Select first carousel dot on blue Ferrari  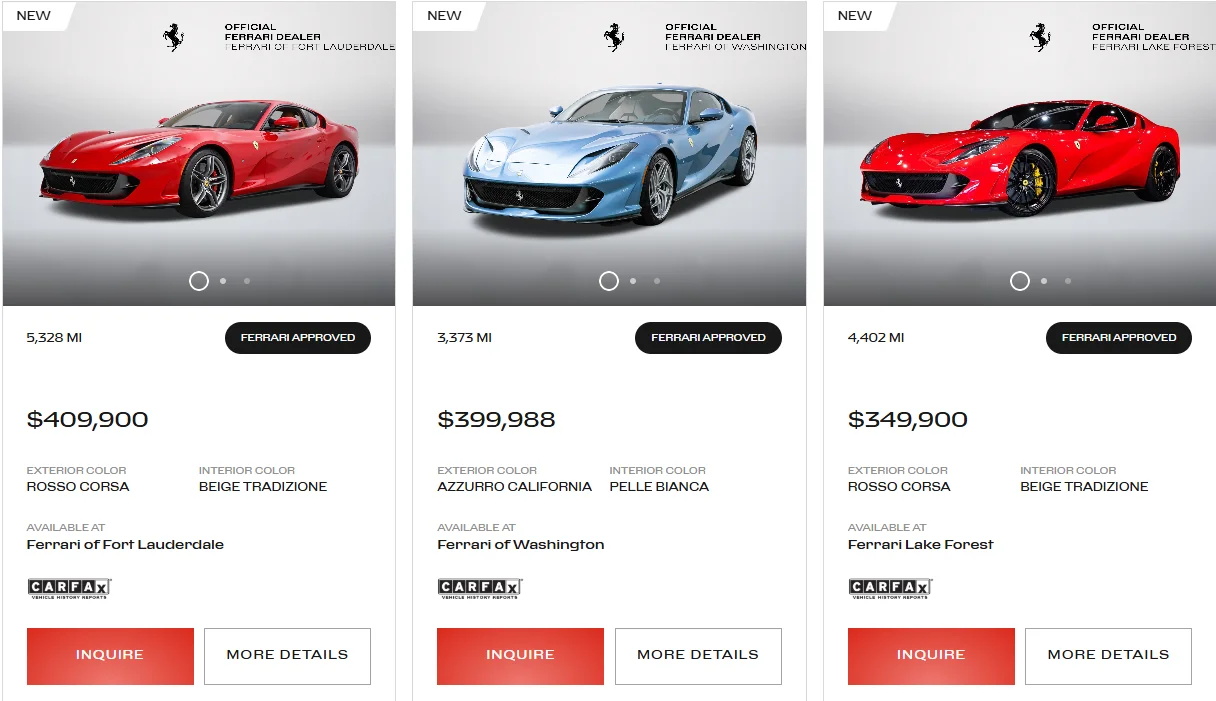(x=609, y=281)
